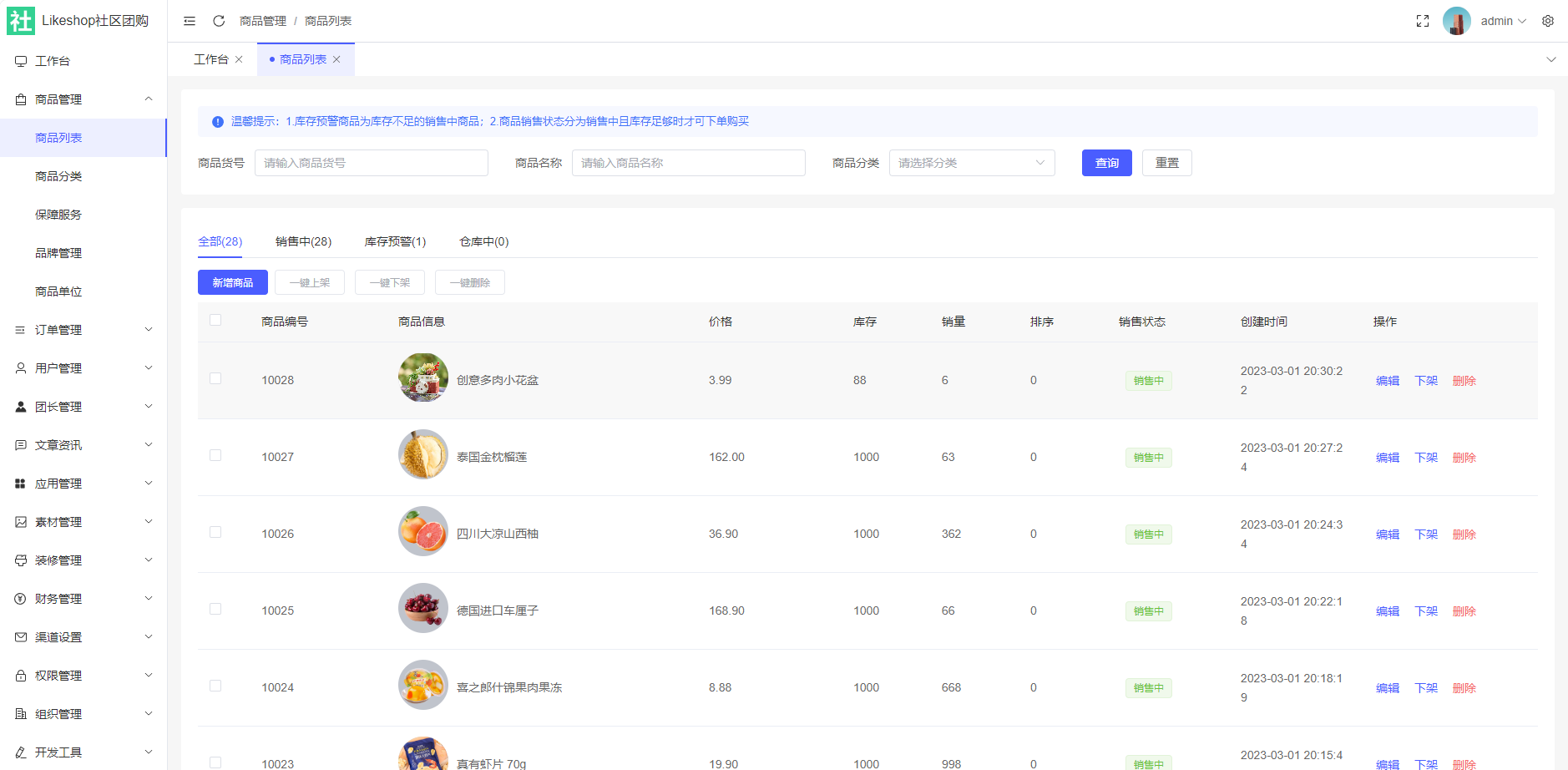
Task: Open 渠道设置 sidebar icon
Action: coord(20,636)
